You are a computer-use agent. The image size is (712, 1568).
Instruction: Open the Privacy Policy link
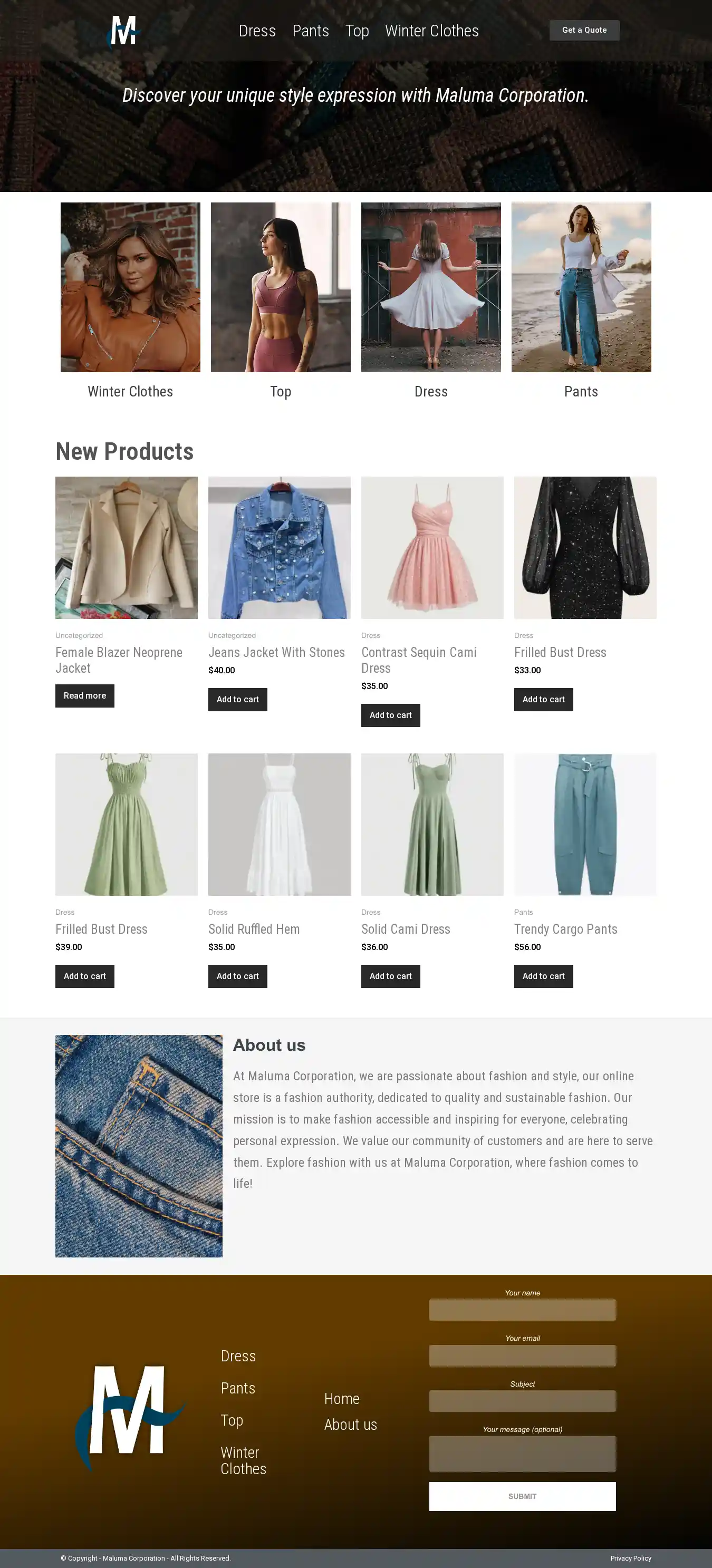[630, 1559]
